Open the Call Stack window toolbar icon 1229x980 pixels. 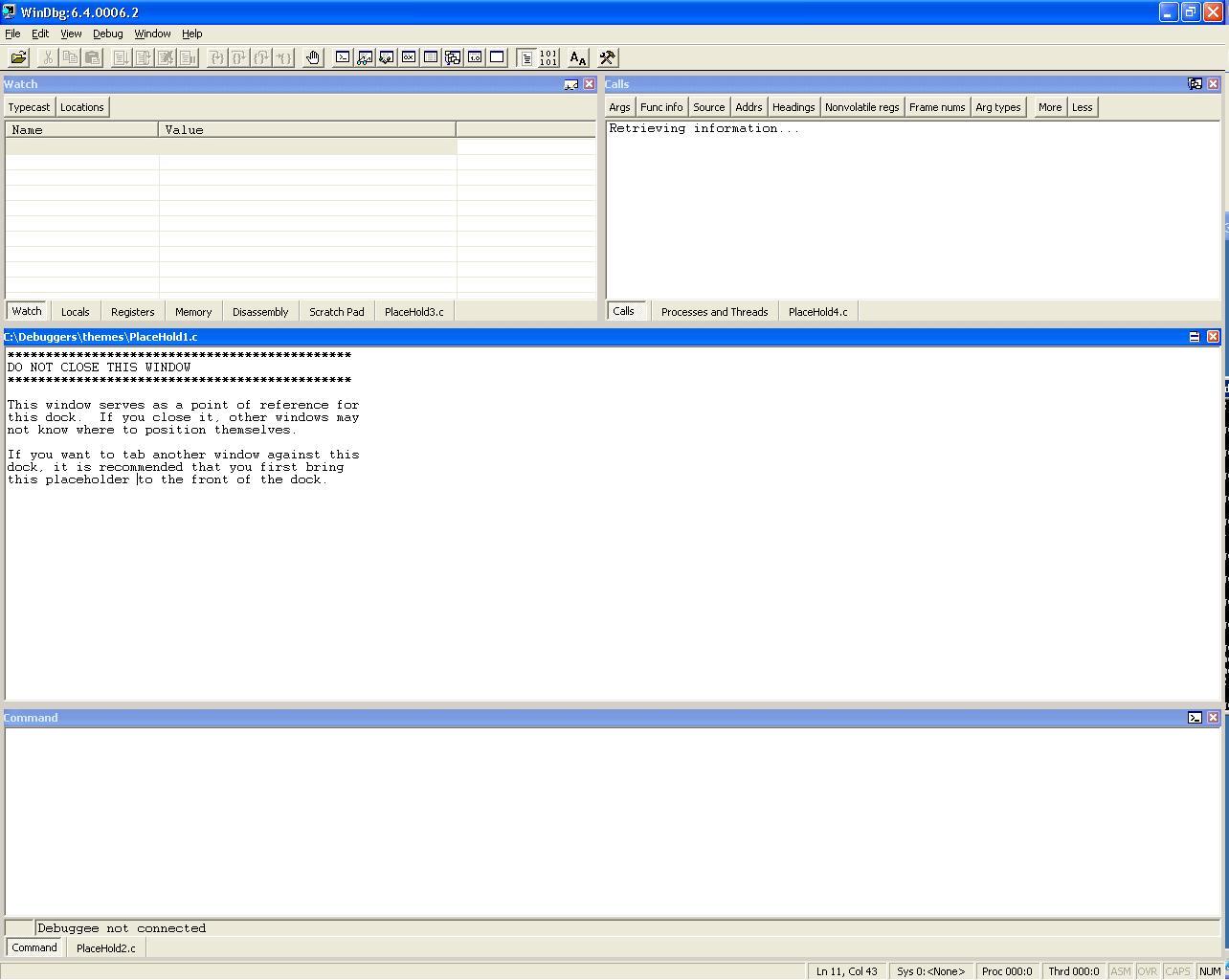[x=453, y=57]
